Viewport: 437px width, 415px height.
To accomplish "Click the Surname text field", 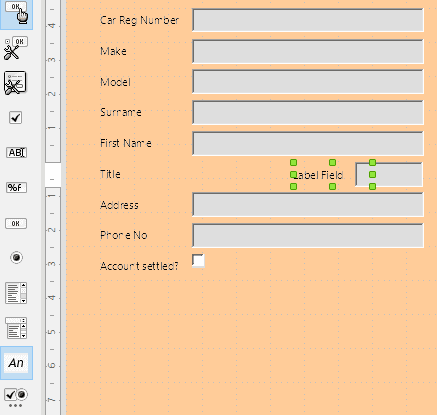I will [308, 113].
